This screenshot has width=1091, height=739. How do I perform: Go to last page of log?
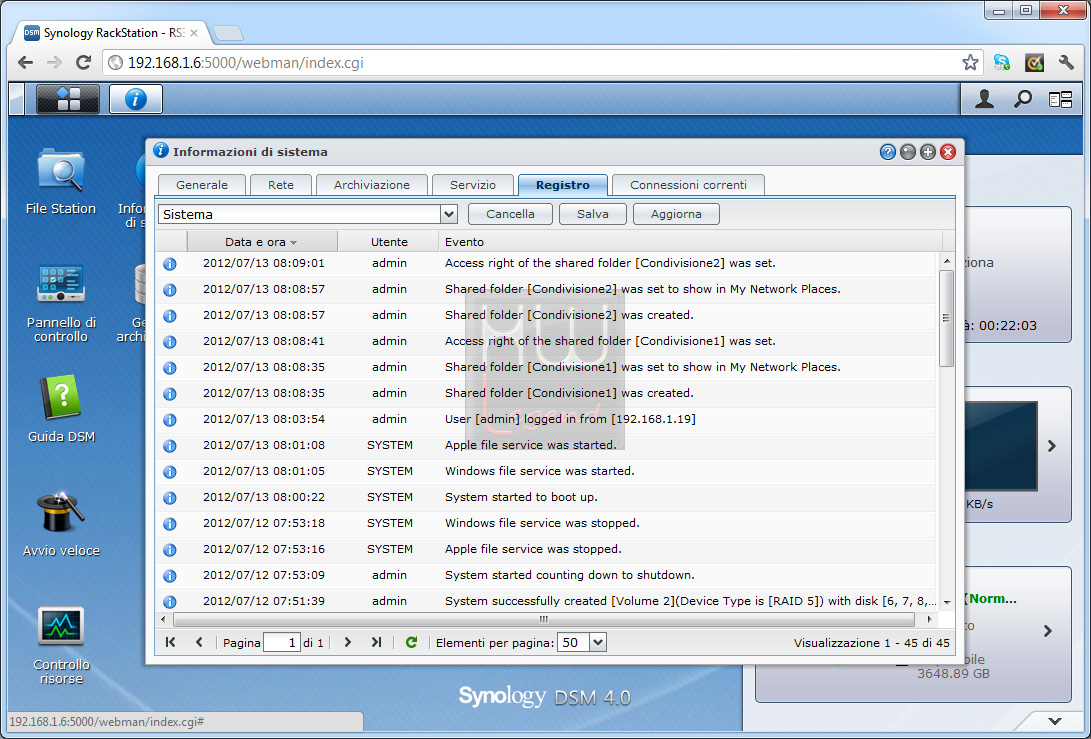(376, 642)
